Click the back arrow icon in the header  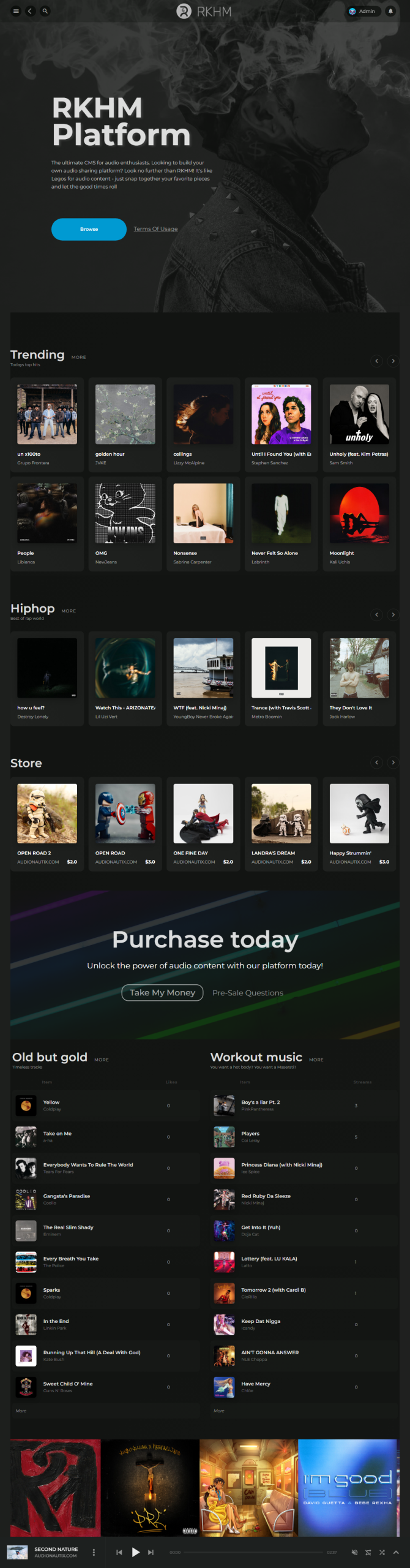pyautogui.click(x=30, y=11)
